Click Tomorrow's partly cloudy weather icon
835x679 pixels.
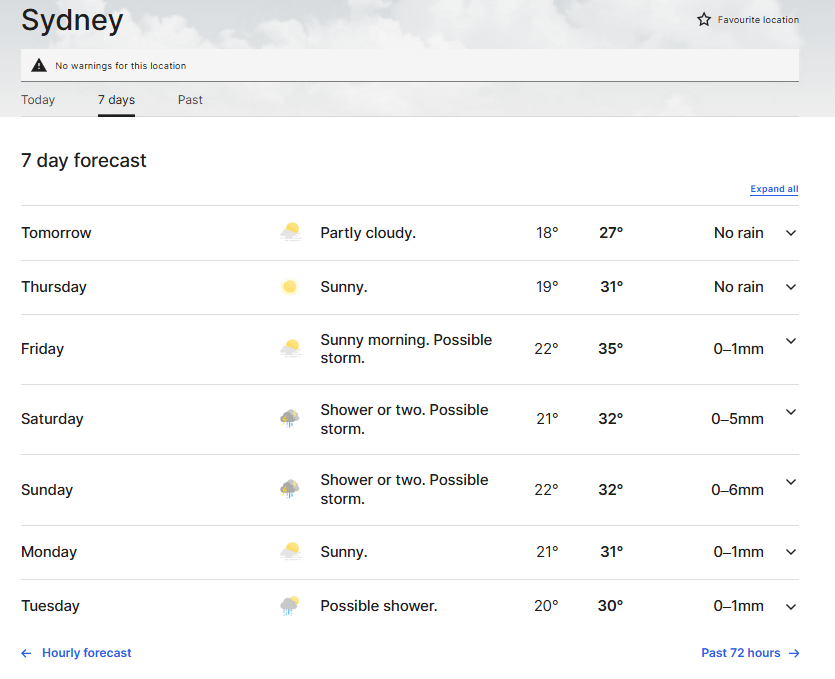coord(290,233)
